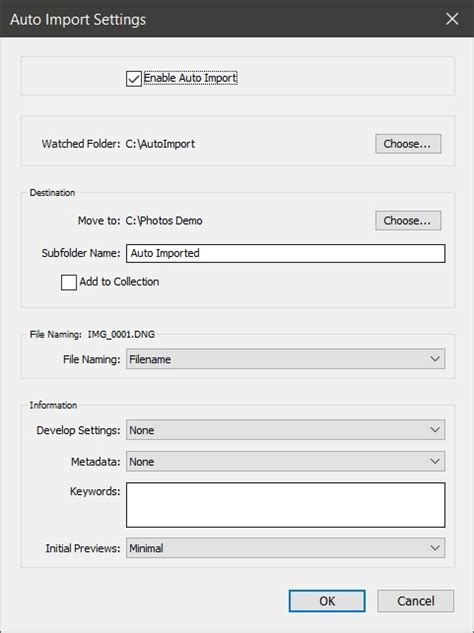474x633 pixels.
Task: Close the dialog with the X icon
Action: 452,19
